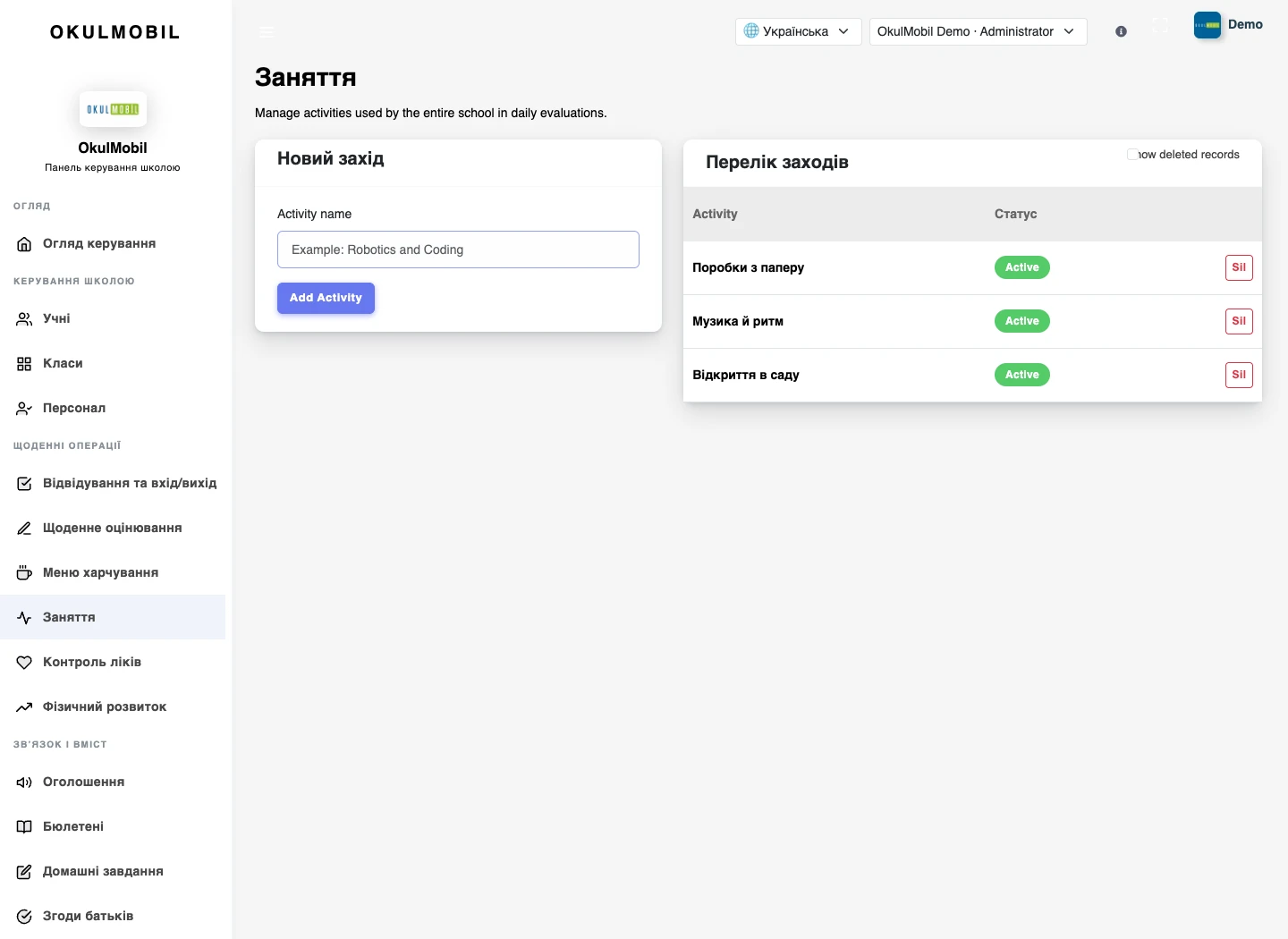Viewport: 1288px width, 939px height.
Task: Click Sil button for Поробки з паперу
Action: pos(1239,267)
